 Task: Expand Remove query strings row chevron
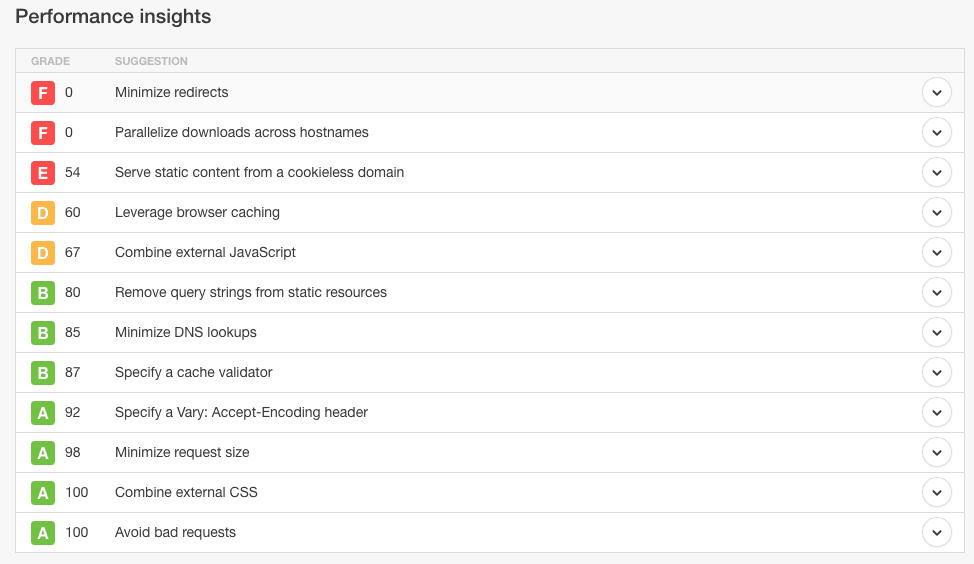point(936,292)
